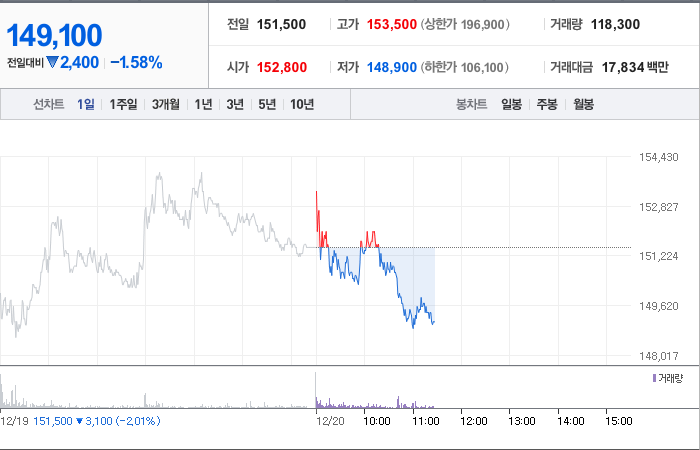Screen dimensions: 700x450
Task: Select the 1일 line chart tab
Action: click(86, 104)
